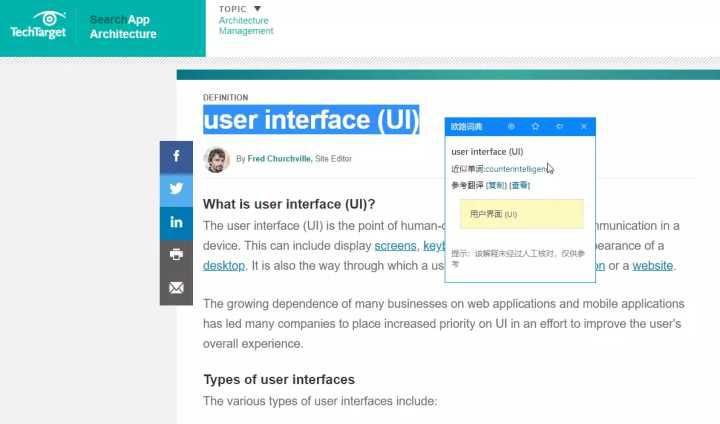Share the article on Facebook
Viewport: 720px width, 424px height.
176,157
